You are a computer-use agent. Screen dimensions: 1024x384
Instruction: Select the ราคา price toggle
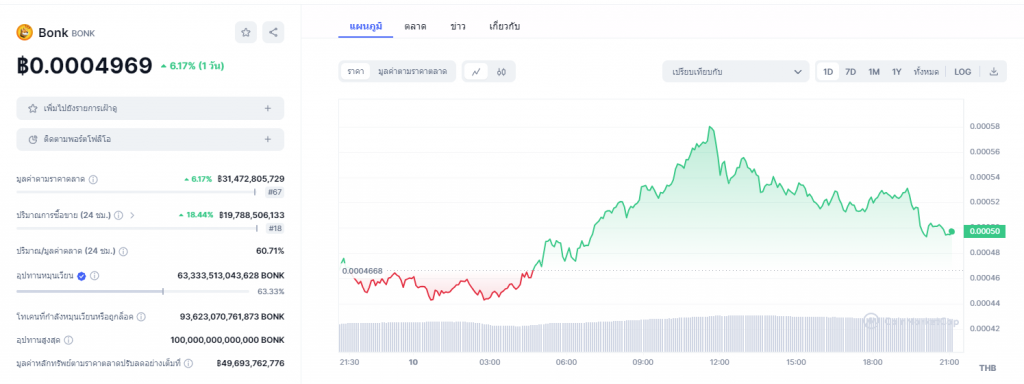coord(356,72)
